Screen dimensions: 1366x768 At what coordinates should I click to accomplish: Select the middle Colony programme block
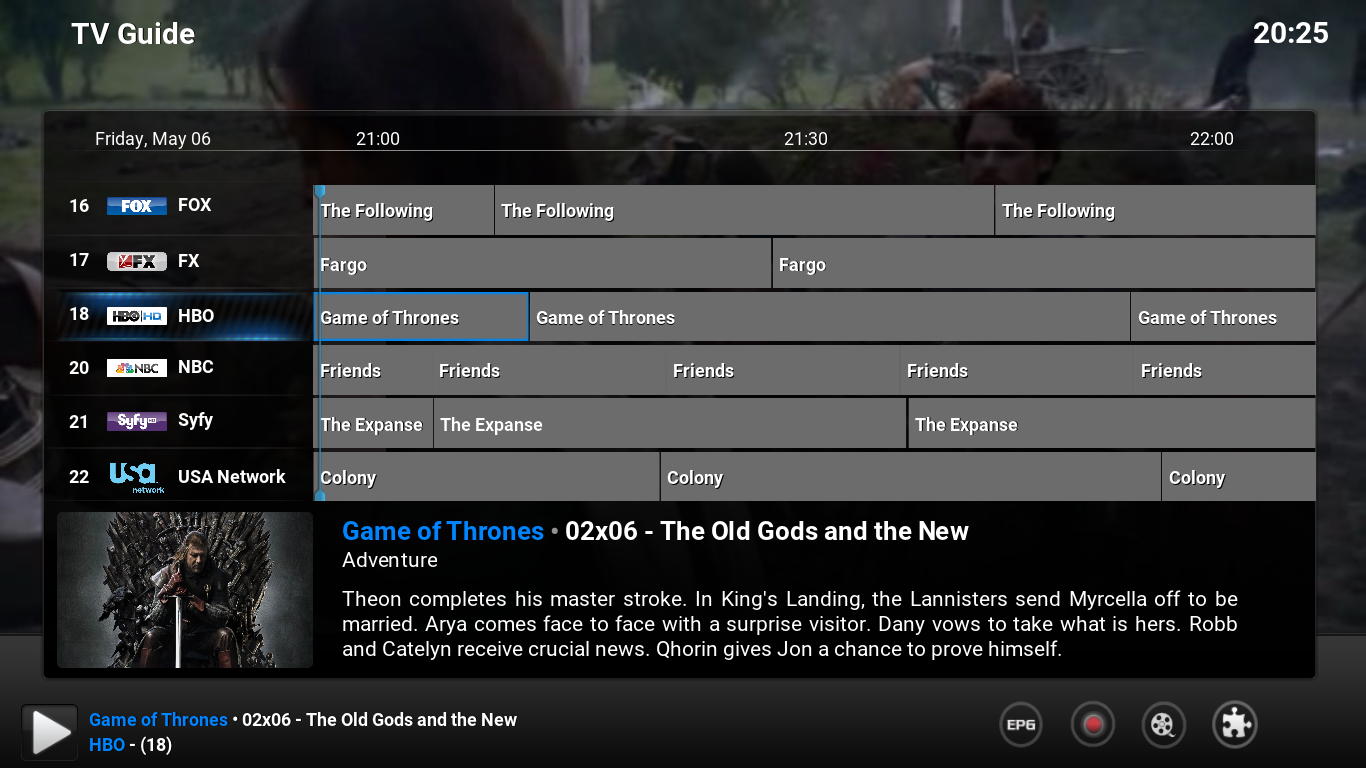pyautogui.click(x=911, y=477)
